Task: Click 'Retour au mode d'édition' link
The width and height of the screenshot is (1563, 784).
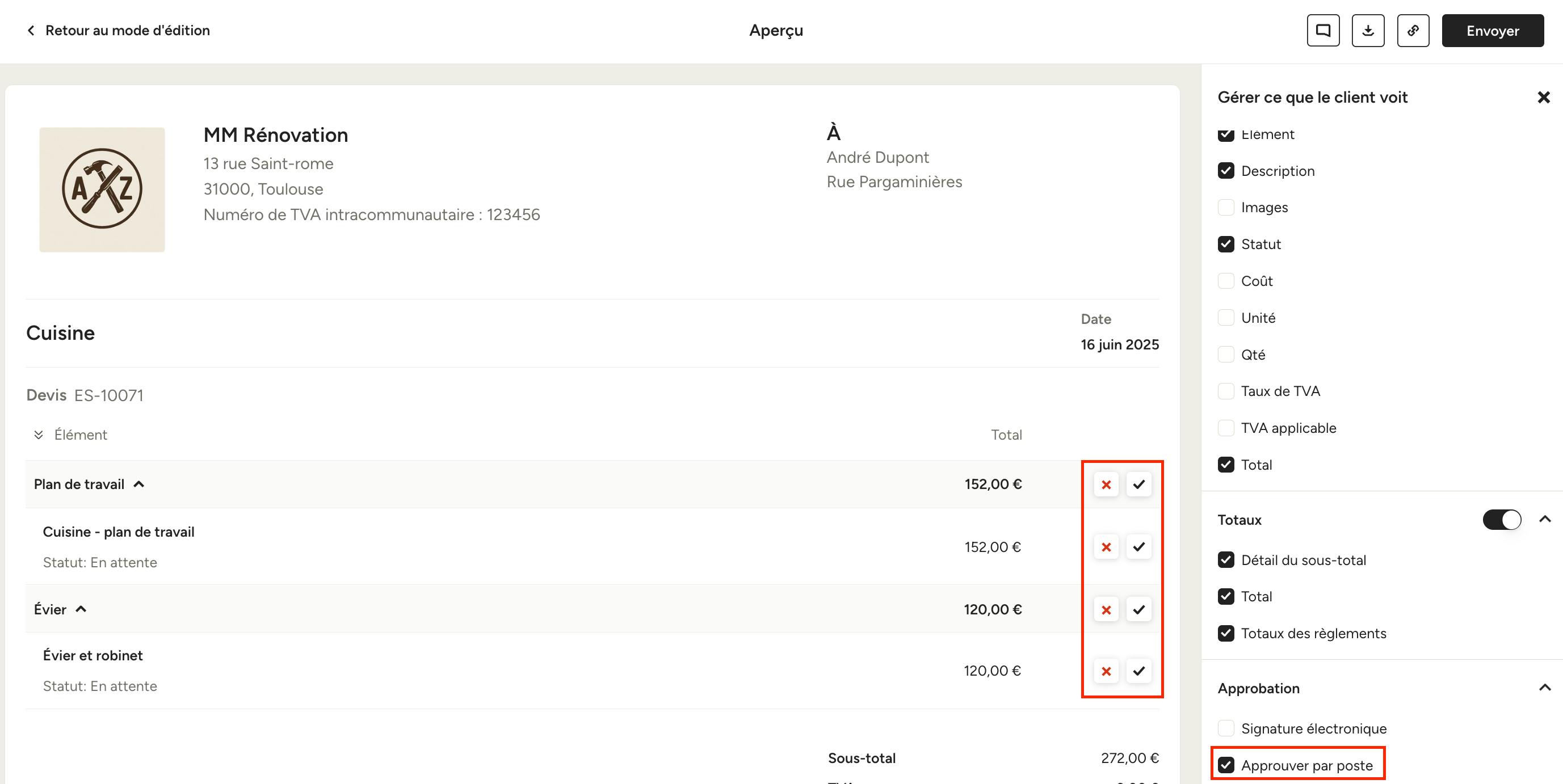Action: click(x=128, y=30)
